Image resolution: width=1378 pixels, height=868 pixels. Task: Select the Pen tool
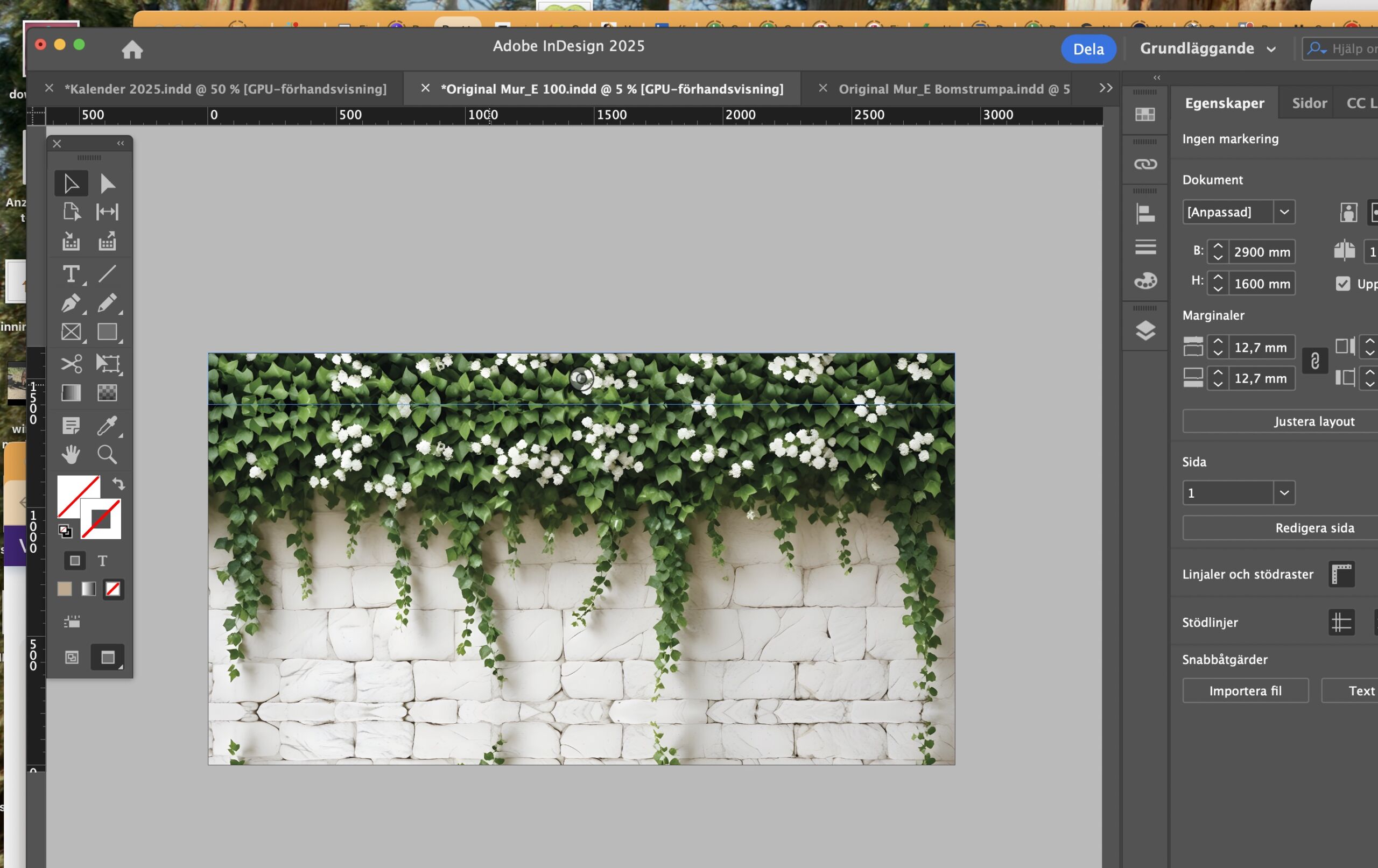(71, 302)
